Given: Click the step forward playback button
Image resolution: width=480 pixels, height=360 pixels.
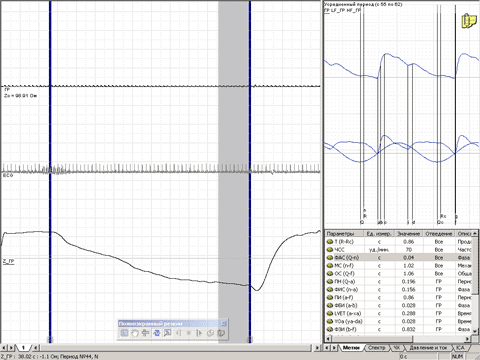Looking at the screenshot, I should point(199,333).
